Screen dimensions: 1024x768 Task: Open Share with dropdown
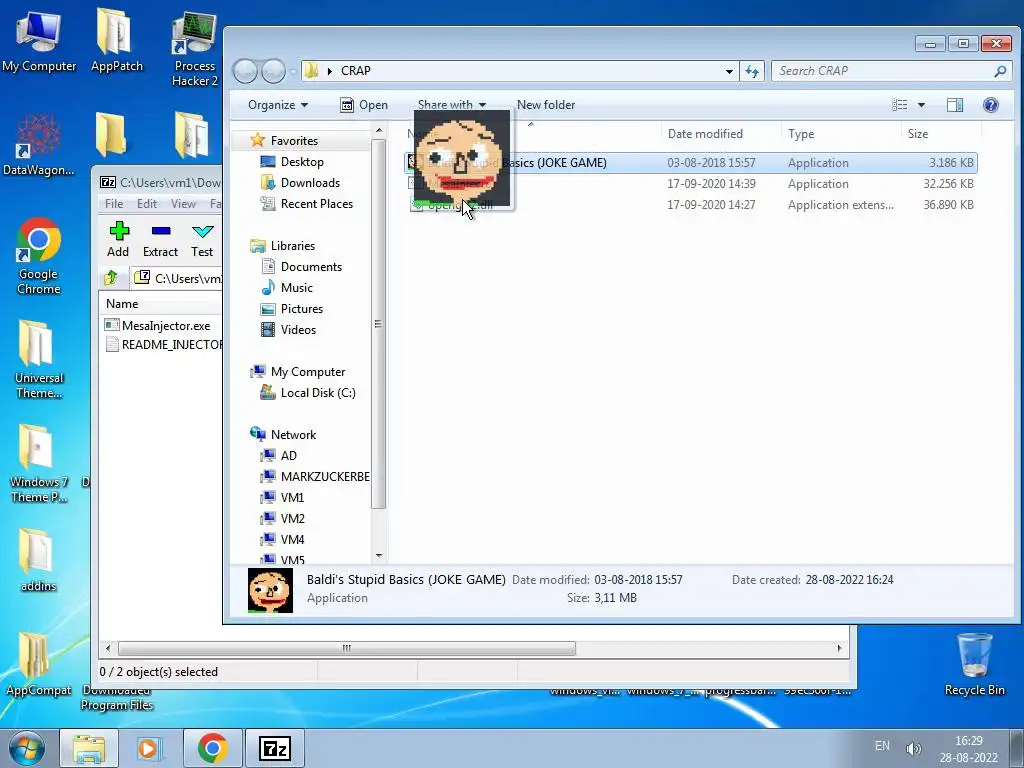(451, 104)
